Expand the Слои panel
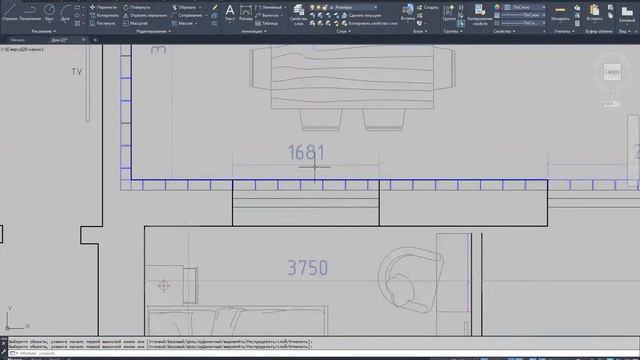The image size is (640, 360). [344, 31]
